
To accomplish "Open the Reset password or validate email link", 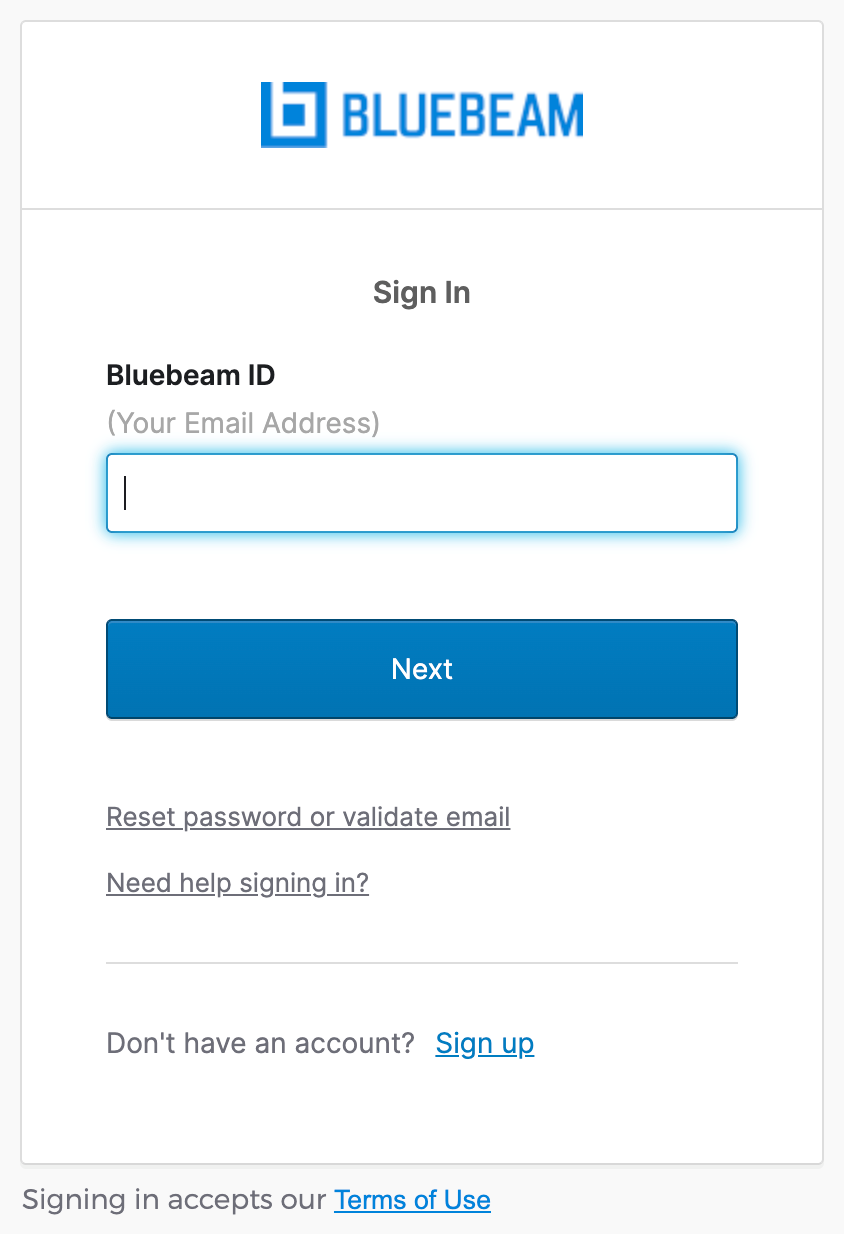I will pyautogui.click(x=307, y=816).
